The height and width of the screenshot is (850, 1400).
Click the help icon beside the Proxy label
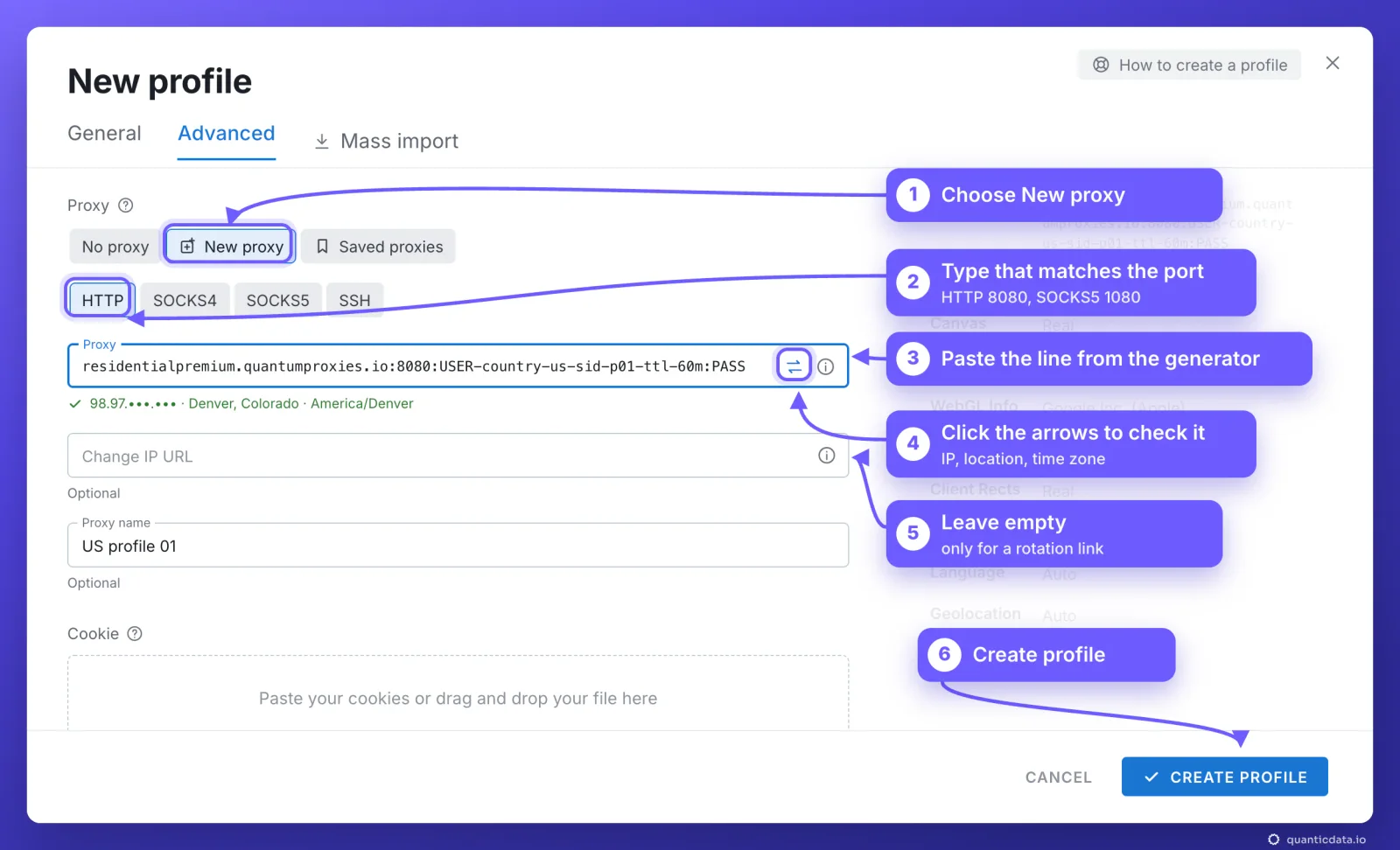pos(126,206)
